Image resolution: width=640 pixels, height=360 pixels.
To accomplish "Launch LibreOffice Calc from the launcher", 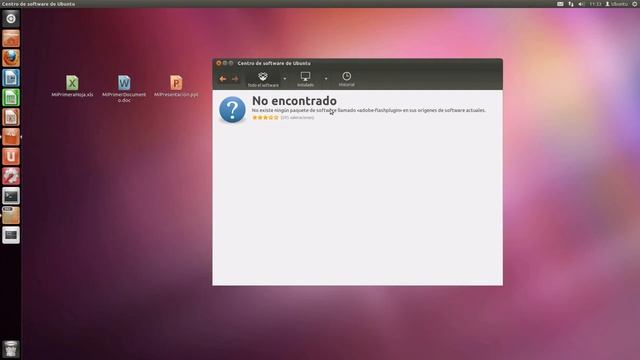I will pyautogui.click(x=11, y=97).
